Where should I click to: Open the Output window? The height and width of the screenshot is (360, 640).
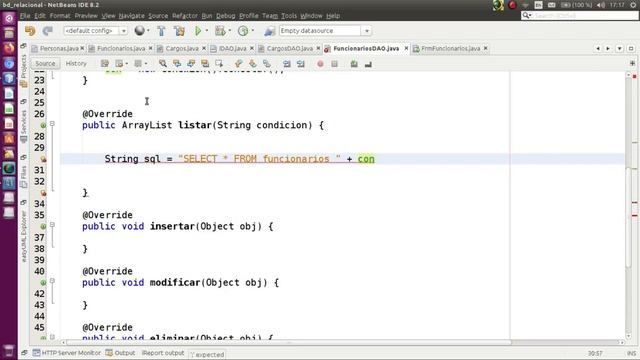120,353
